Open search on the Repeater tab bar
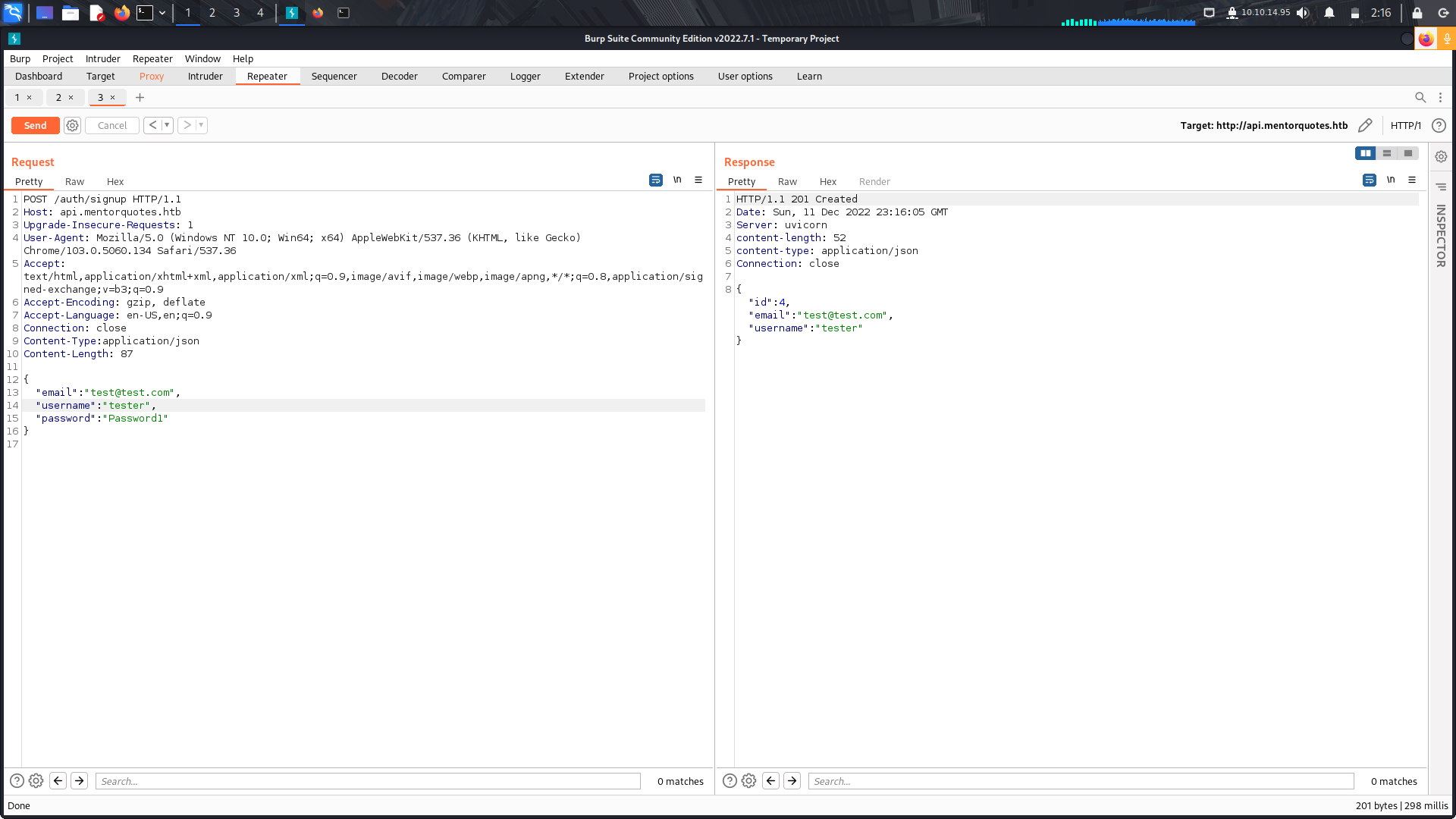 point(1420,97)
